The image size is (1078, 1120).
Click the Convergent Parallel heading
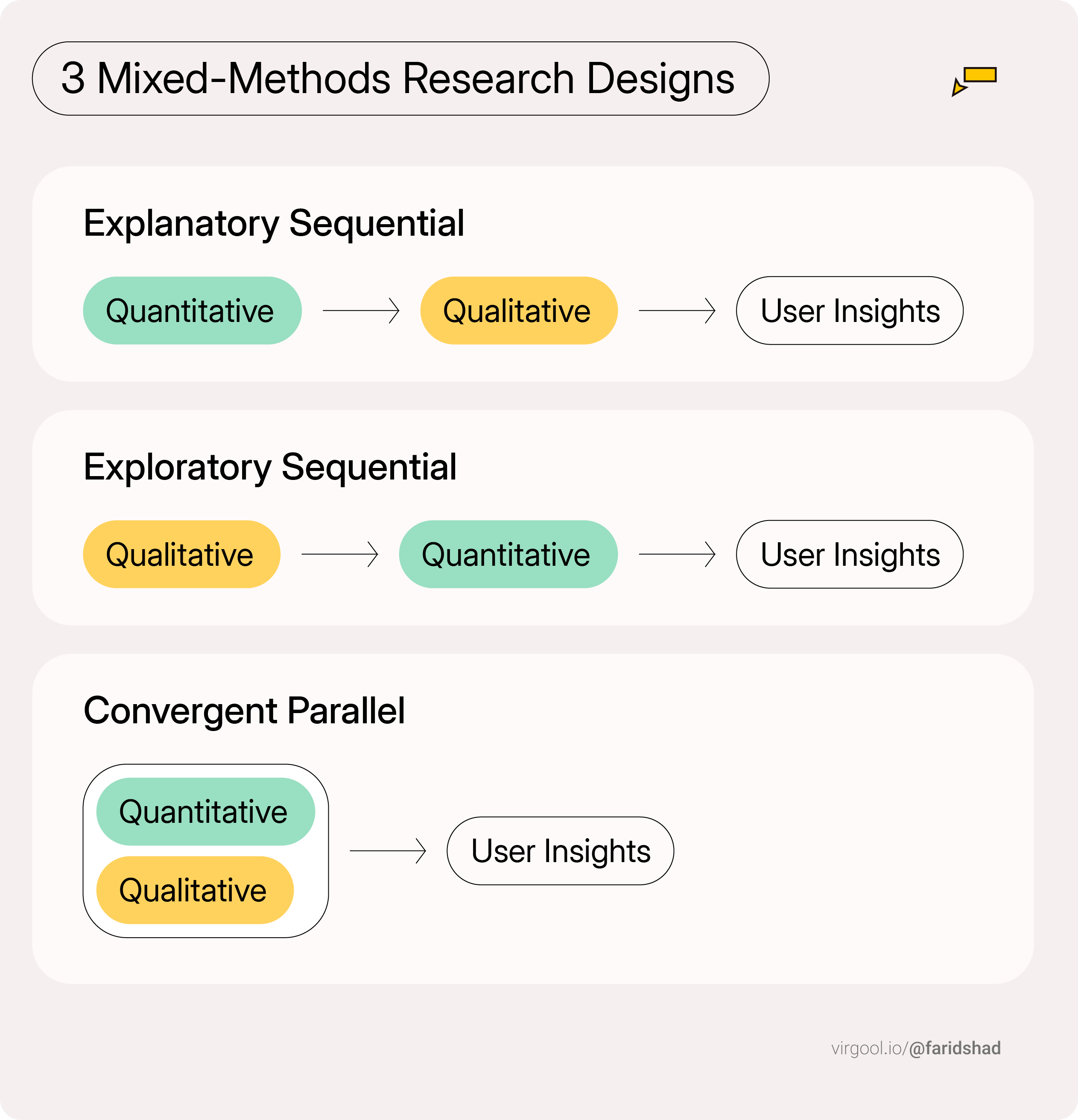tap(244, 710)
